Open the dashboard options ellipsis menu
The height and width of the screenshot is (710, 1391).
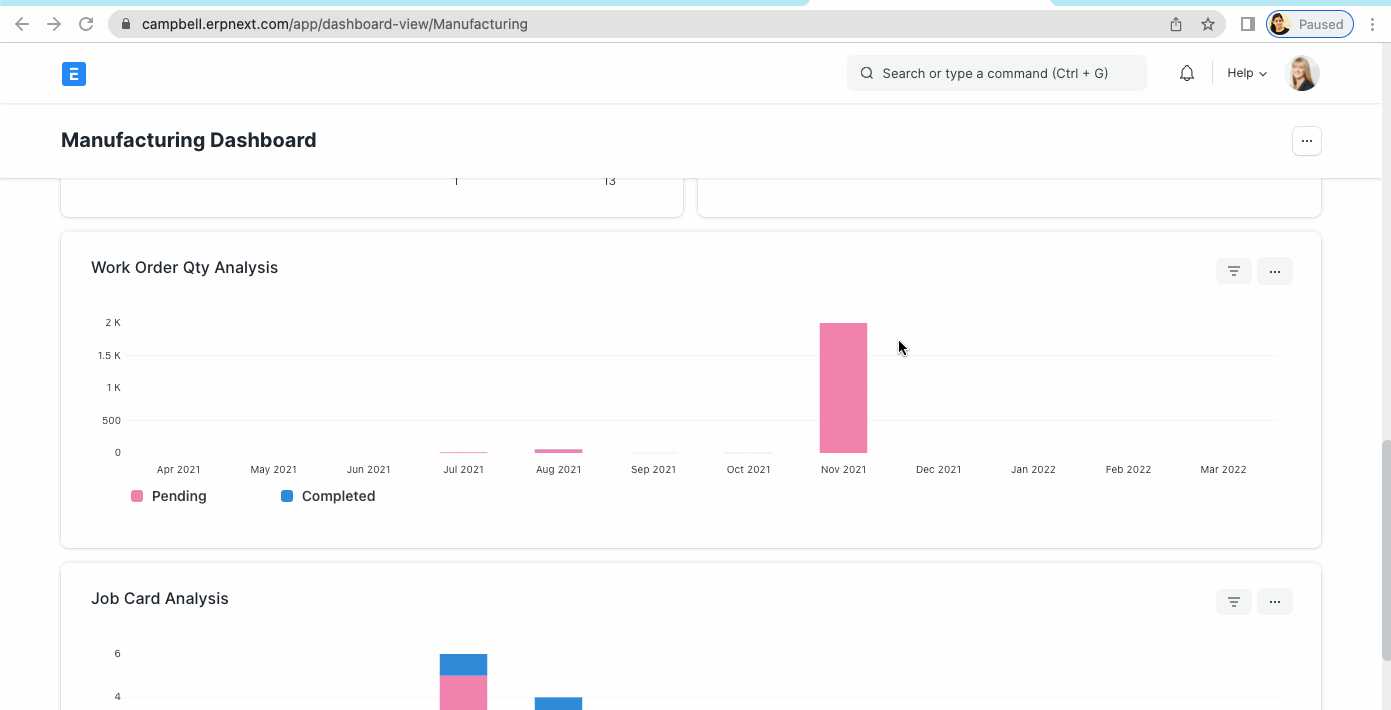coord(1306,140)
